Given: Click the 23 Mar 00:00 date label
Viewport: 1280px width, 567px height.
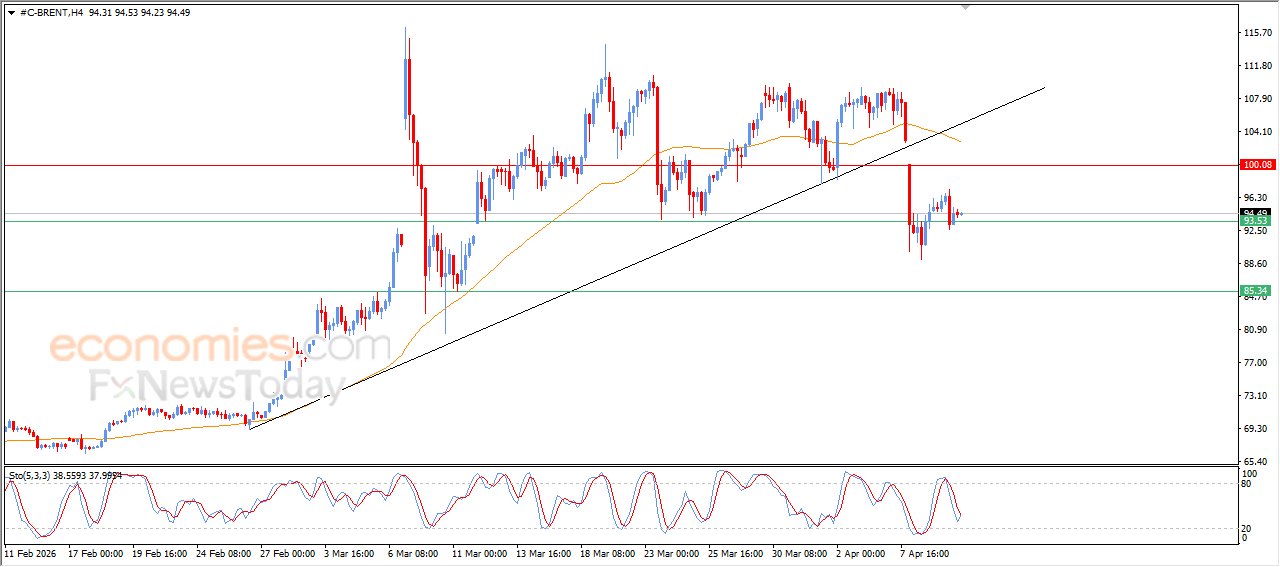Looking at the screenshot, I should click(x=674, y=552).
